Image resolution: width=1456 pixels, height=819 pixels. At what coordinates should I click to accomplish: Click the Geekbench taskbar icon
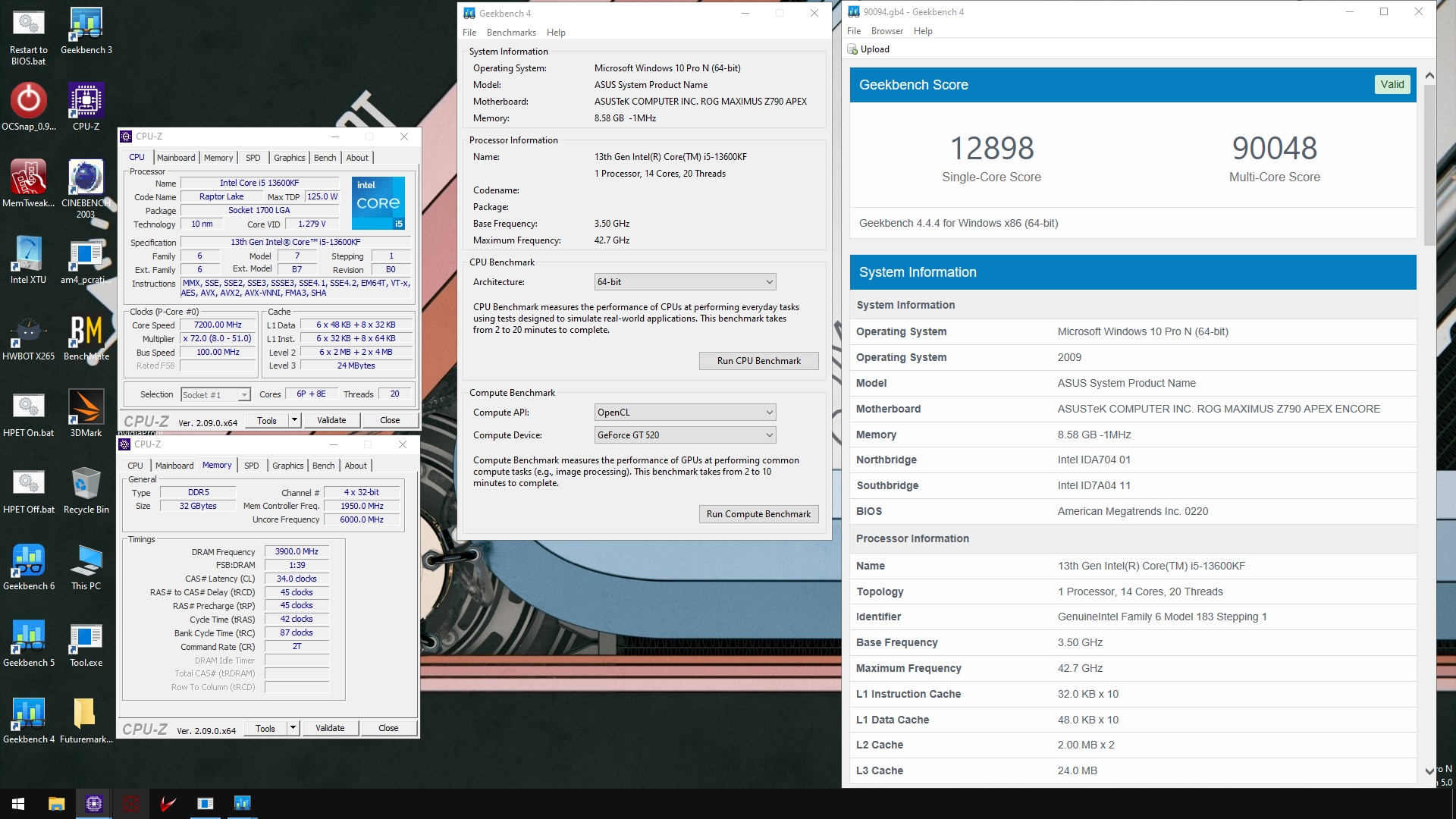pyautogui.click(x=242, y=804)
